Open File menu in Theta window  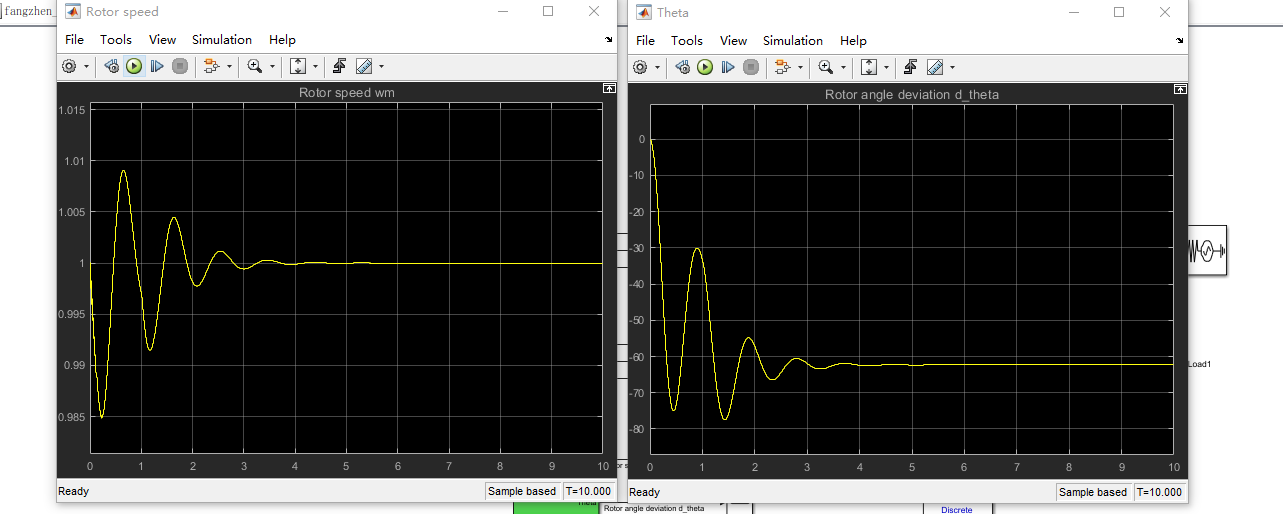(646, 41)
